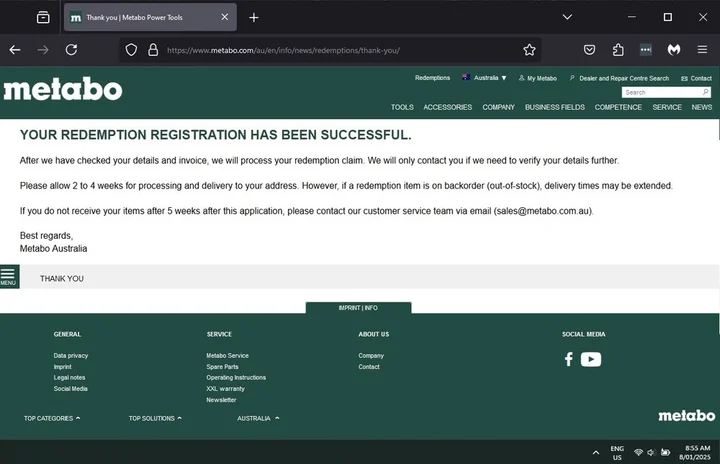Click the Facebook icon in footer
Viewport: 720px width, 464px height.
568,359
